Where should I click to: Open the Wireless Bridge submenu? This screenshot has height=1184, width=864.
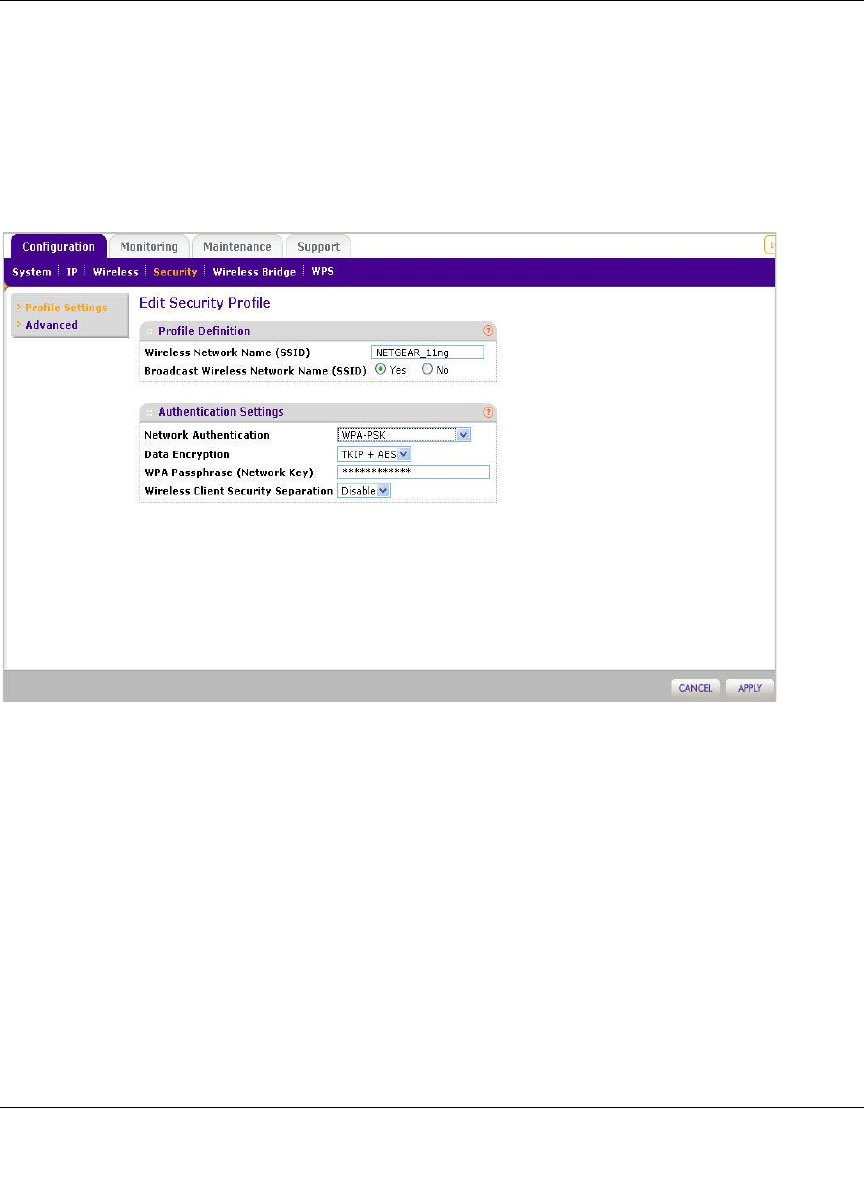click(254, 272)
